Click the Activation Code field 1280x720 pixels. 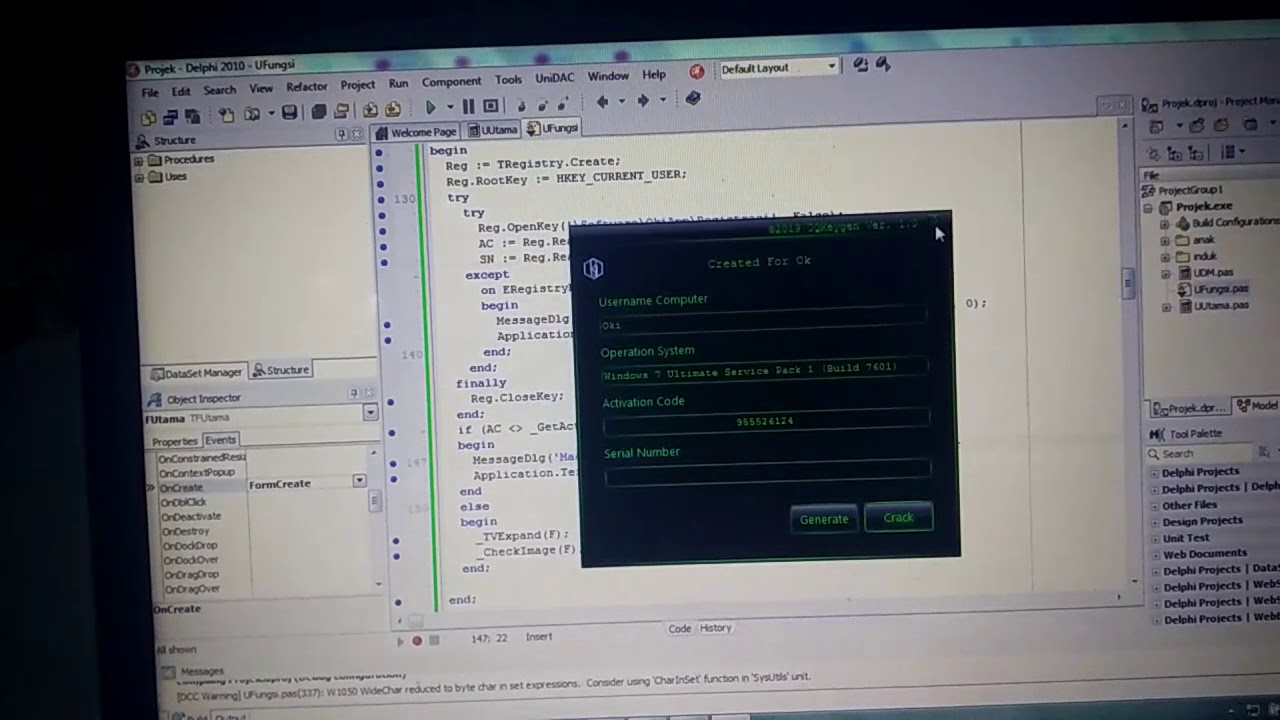[x=766, y=421]
